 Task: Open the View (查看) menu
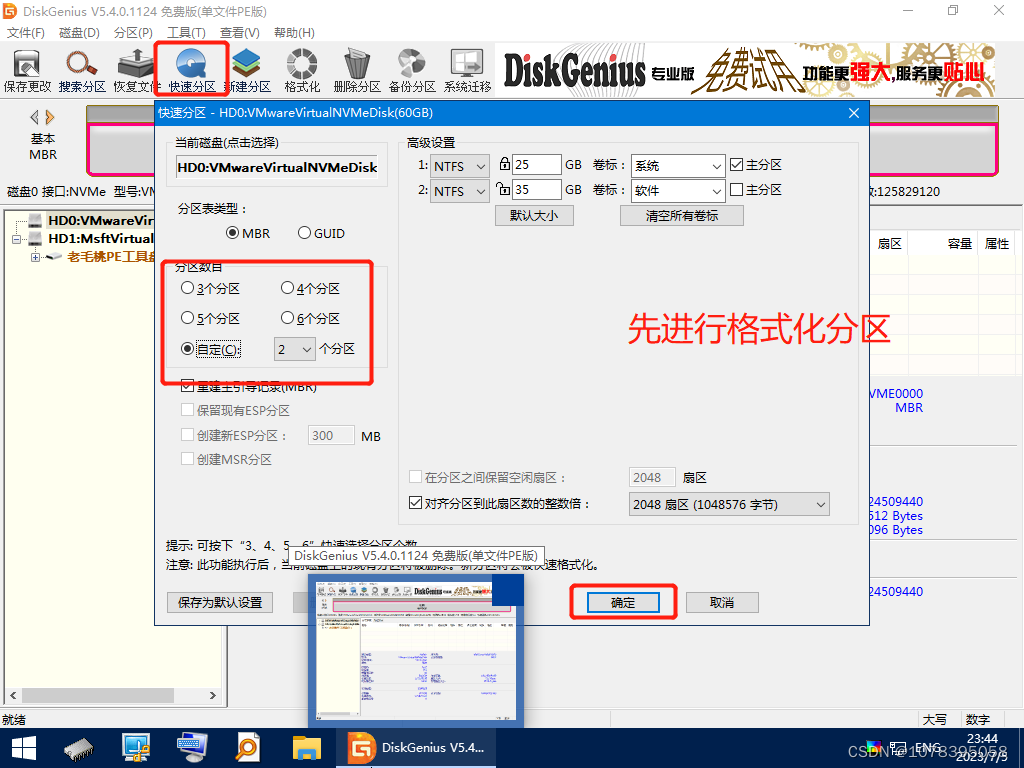240,33
